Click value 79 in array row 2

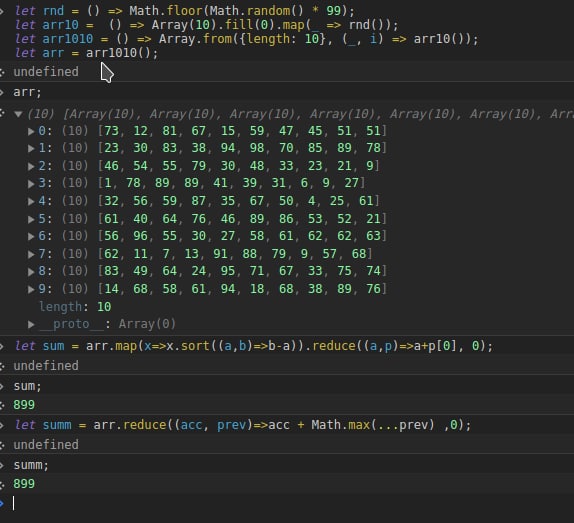[x=199, y=166]
